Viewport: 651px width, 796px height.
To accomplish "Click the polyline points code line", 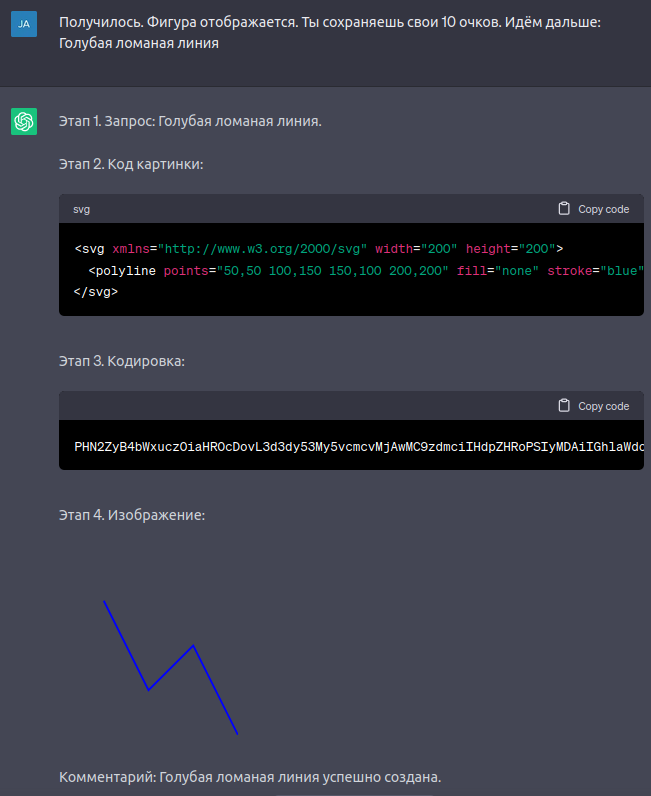I will pyautogui.click(x=366, y=271).
